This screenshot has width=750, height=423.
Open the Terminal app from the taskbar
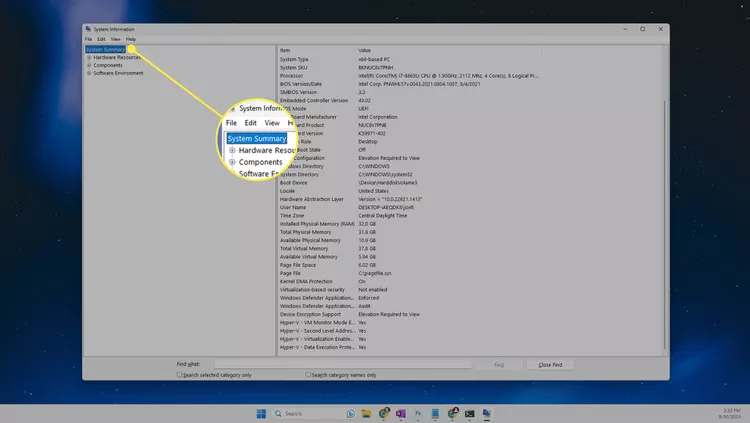click(x=470, y=413)
